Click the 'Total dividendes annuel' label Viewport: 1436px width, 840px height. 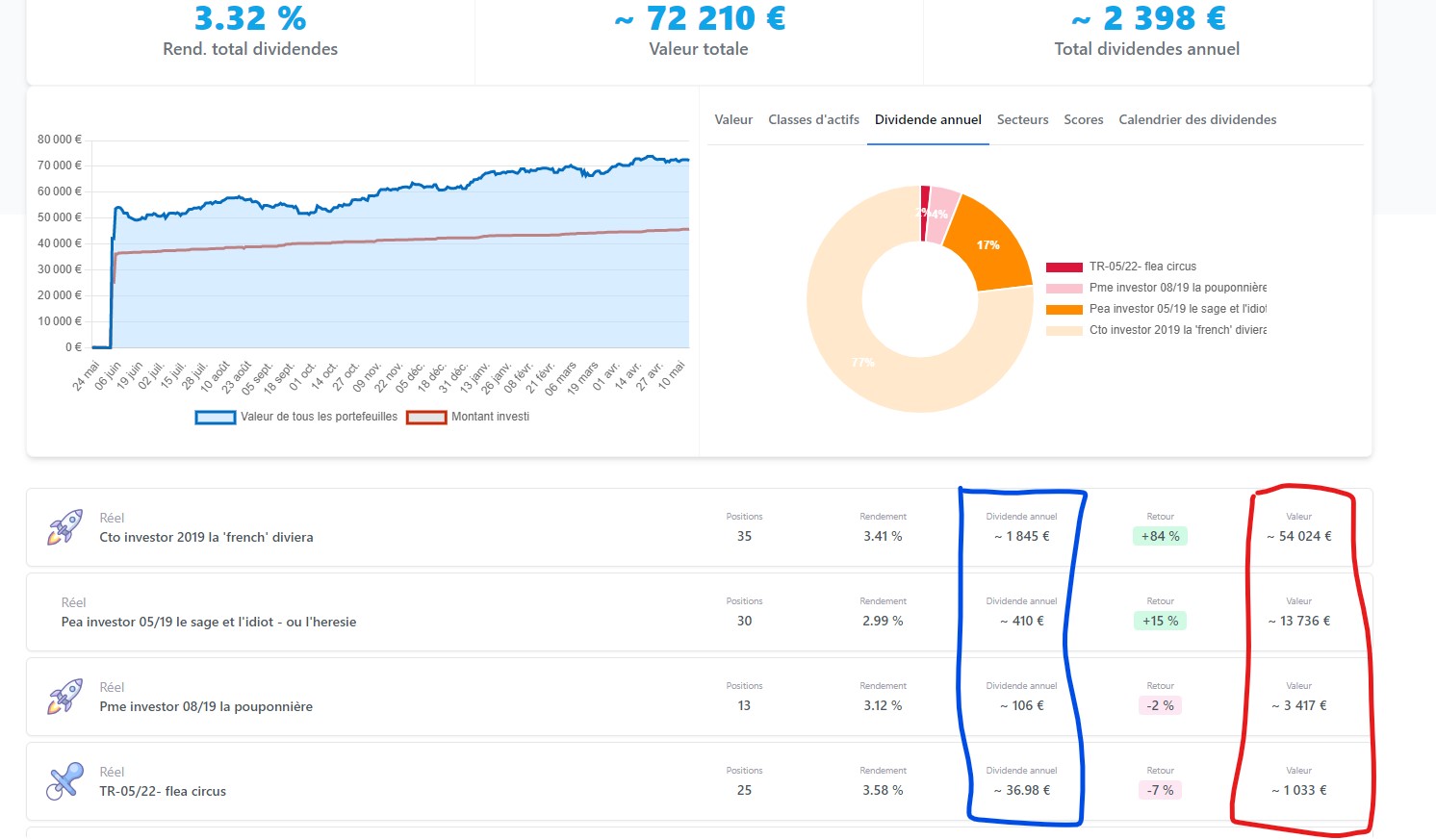pyautogui.click(x=1147, y=49)
